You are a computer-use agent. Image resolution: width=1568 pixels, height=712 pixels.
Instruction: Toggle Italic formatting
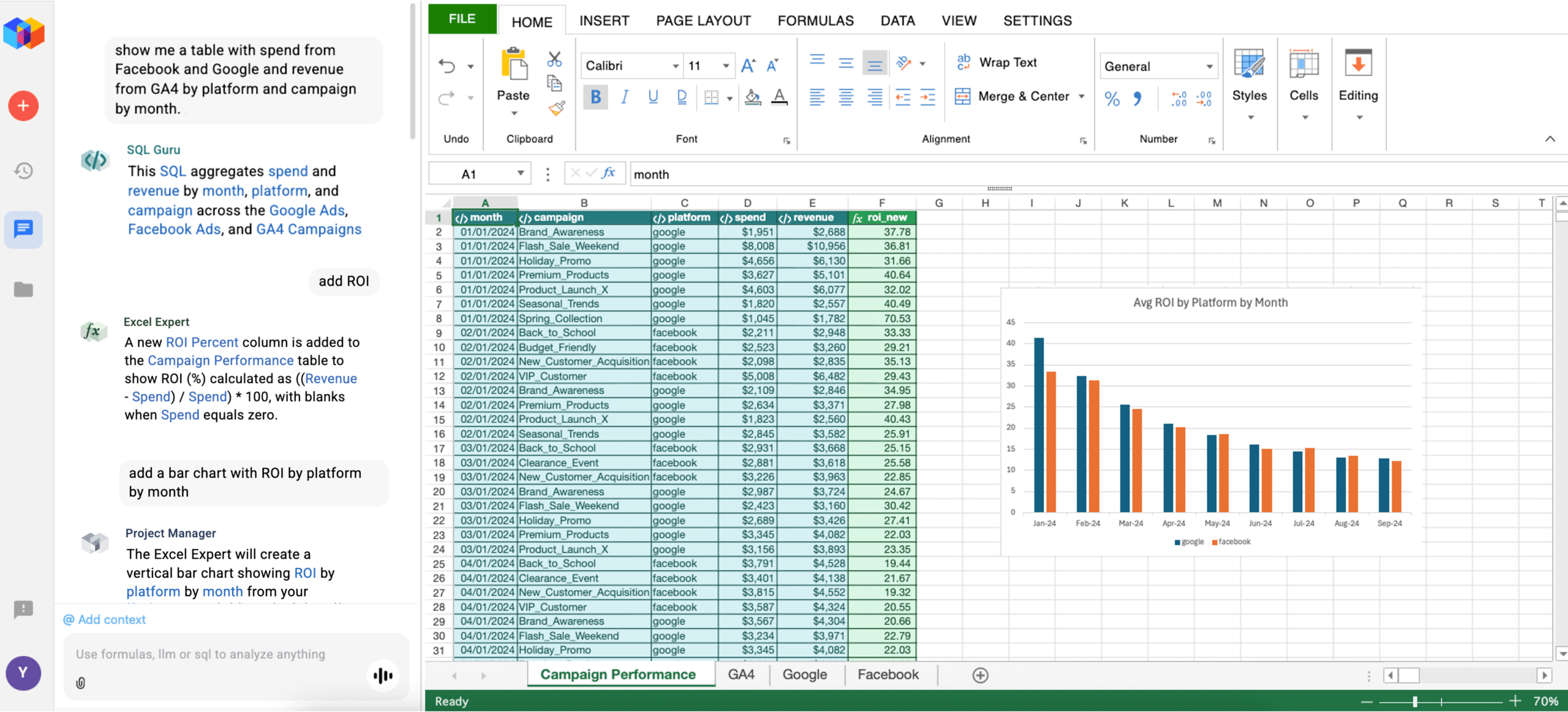625,97
